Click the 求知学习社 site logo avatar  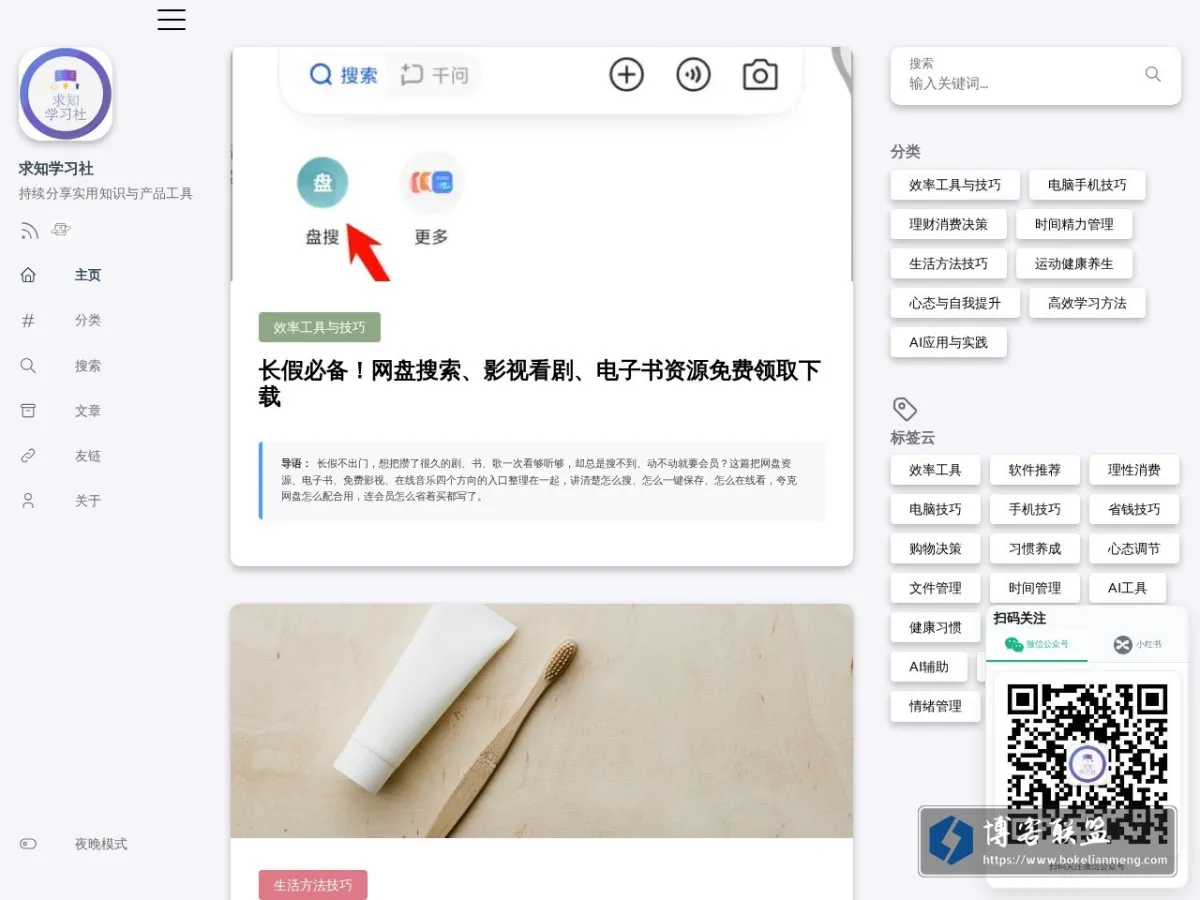[66, 94]
